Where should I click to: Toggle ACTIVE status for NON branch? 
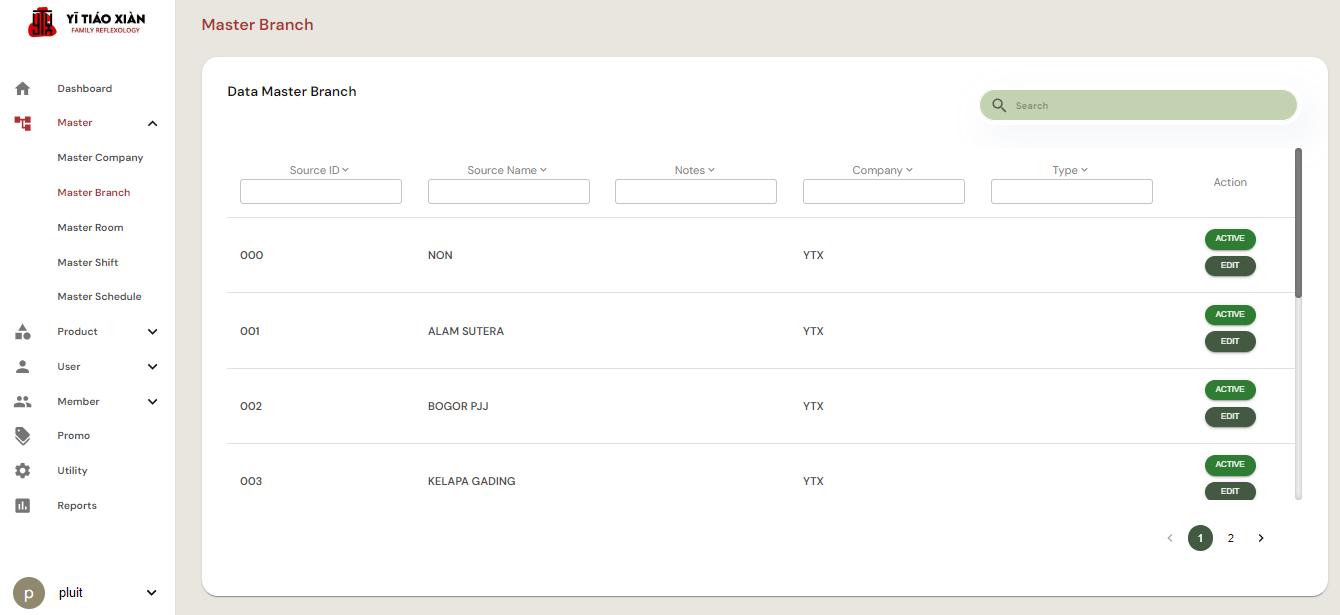pyautogui.click(x=1229, y=239)
